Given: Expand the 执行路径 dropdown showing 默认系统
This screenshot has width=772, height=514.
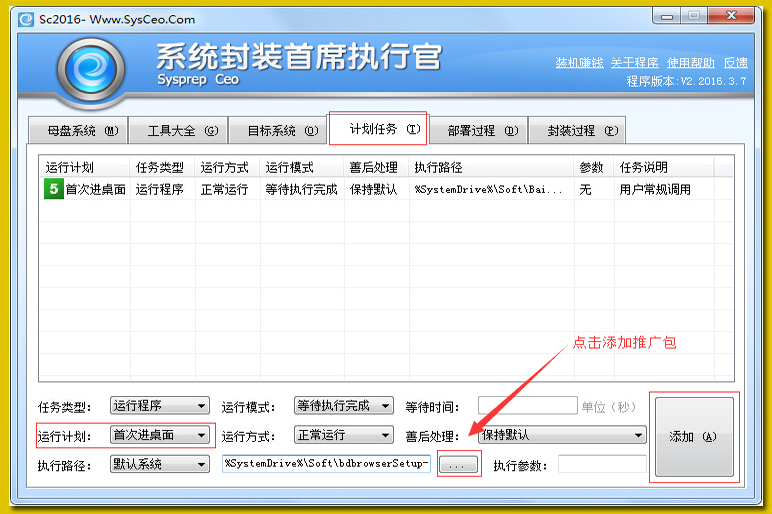Looking at the screenshot, I should tap(160, 464).
